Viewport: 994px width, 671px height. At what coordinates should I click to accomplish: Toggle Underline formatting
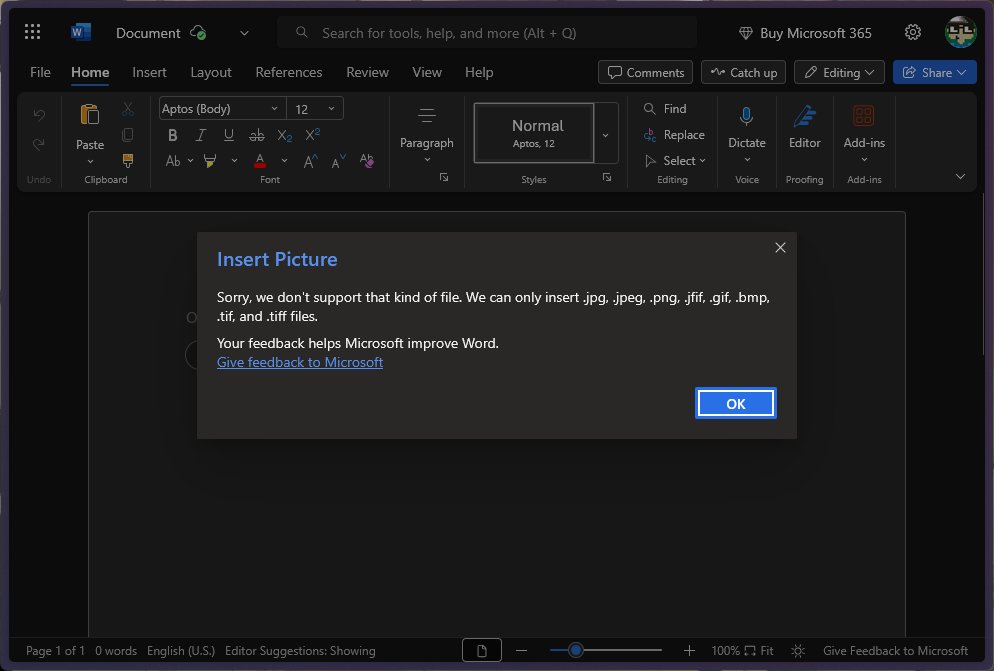point(228,135)
